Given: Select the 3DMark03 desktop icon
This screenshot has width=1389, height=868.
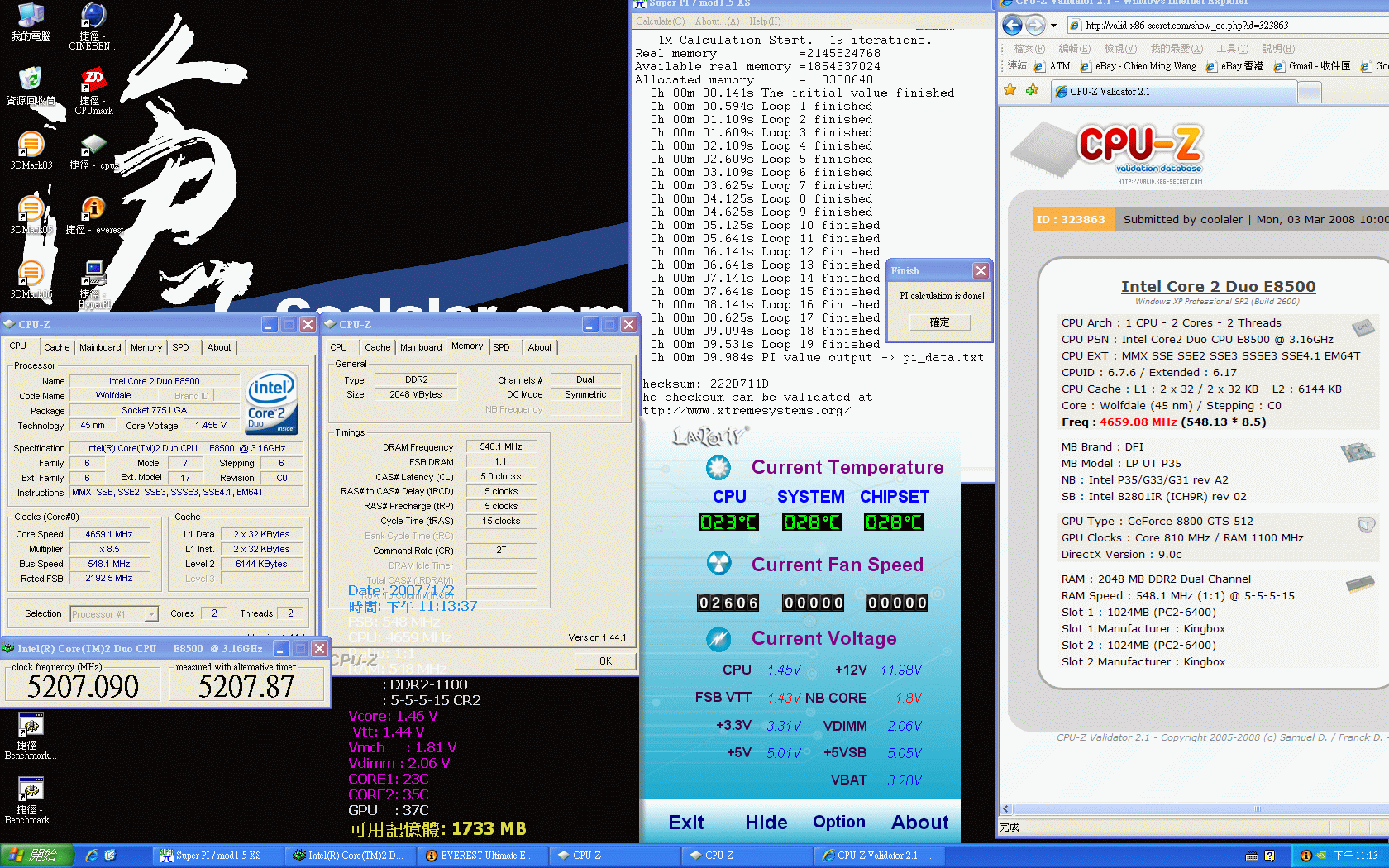Looking at the screenshot, I should (x=31, y=150).
